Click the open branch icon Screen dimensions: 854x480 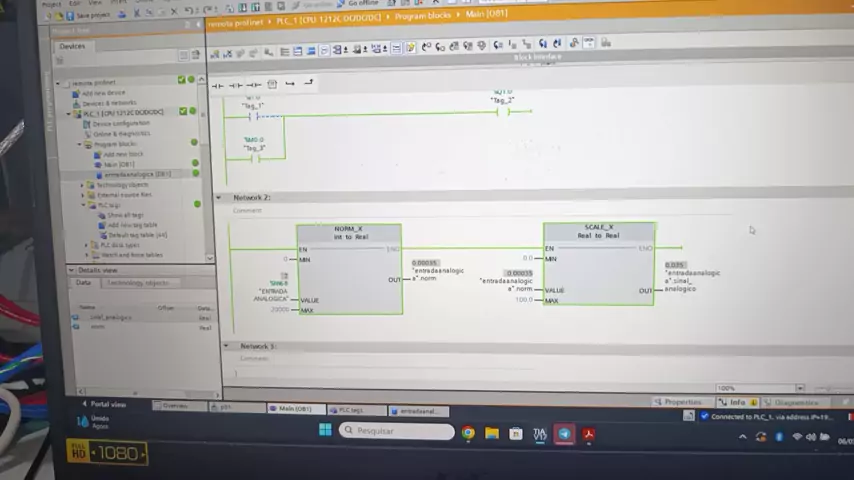[290, 84]
